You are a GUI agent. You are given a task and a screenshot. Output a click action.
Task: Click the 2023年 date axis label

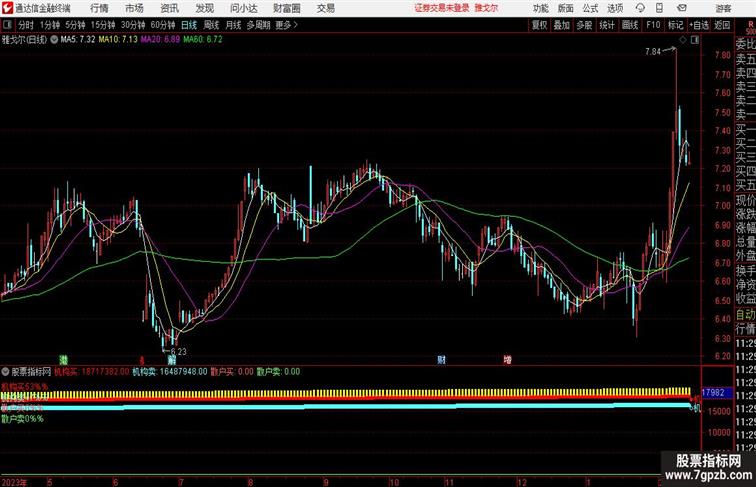[x=14, y=482]
